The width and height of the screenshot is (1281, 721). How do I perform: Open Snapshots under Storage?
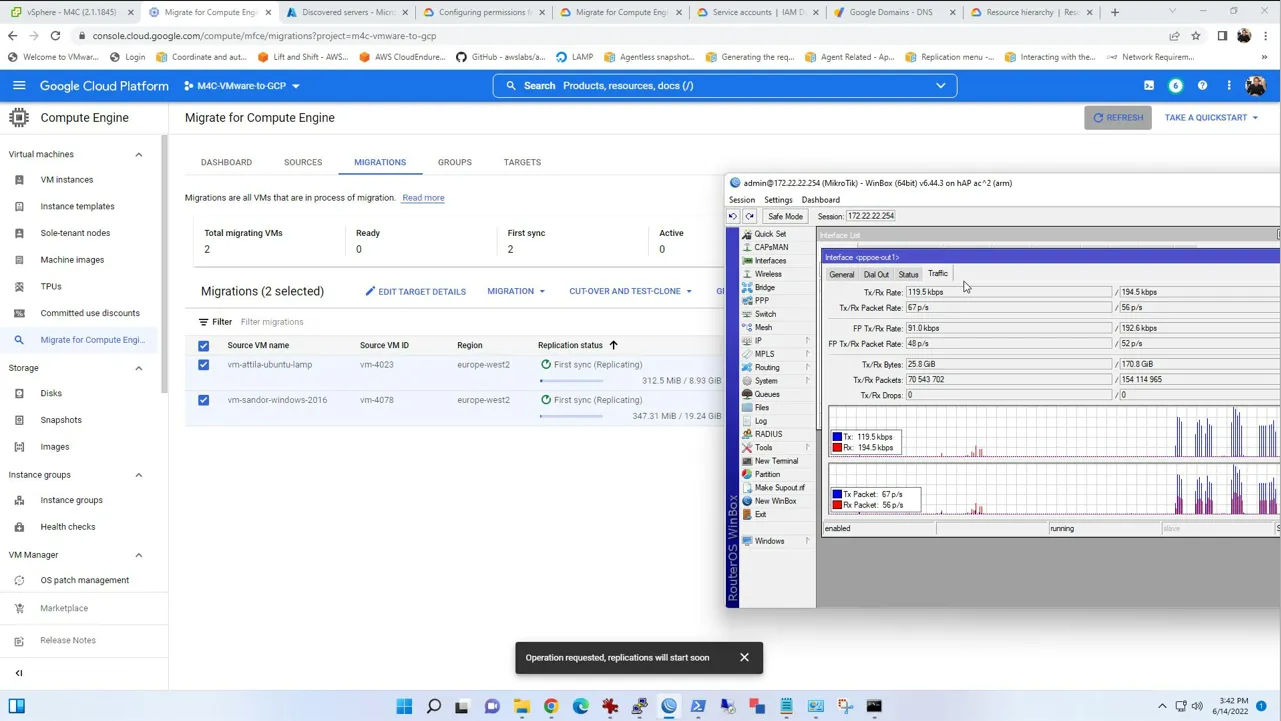pos(61,420)
